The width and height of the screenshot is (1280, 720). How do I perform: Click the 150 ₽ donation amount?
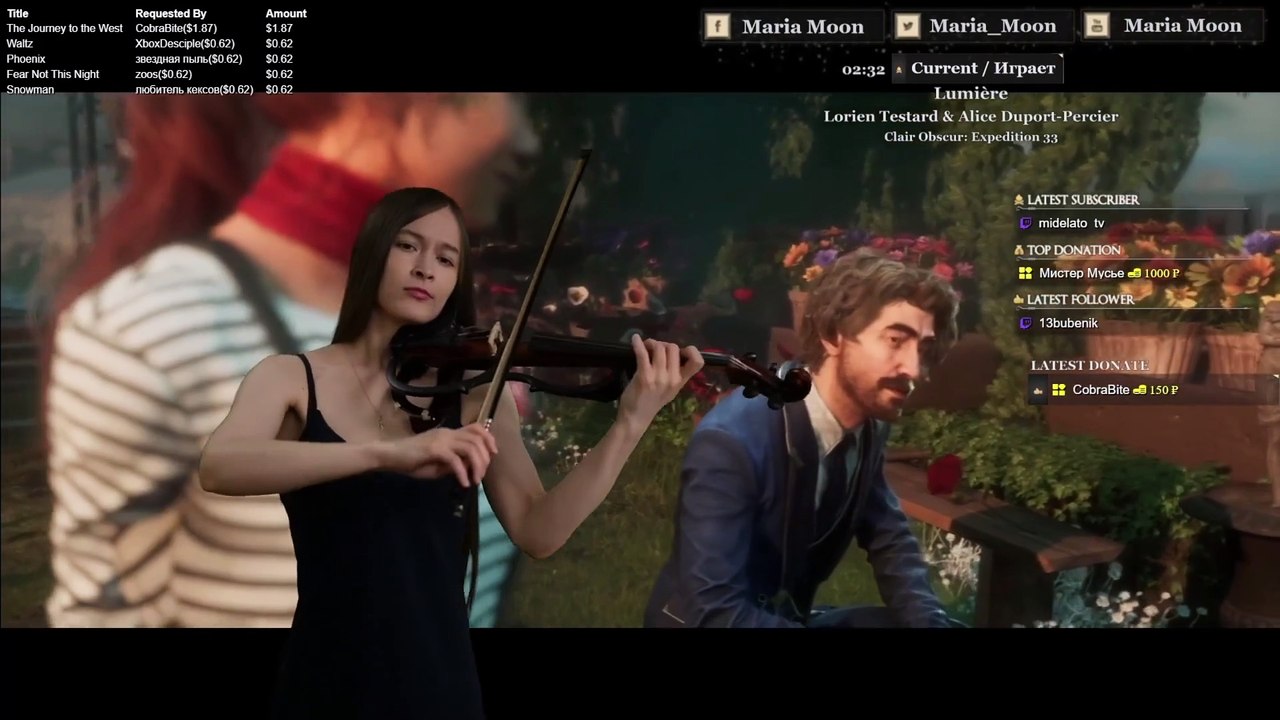[x=1164, y=390]
